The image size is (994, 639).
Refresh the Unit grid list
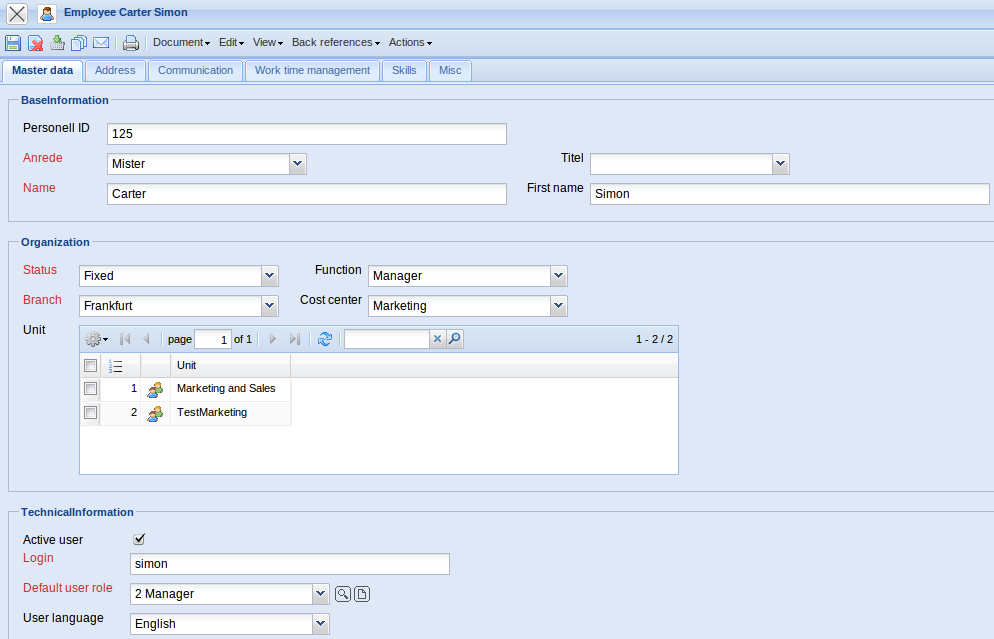[325, 340]
